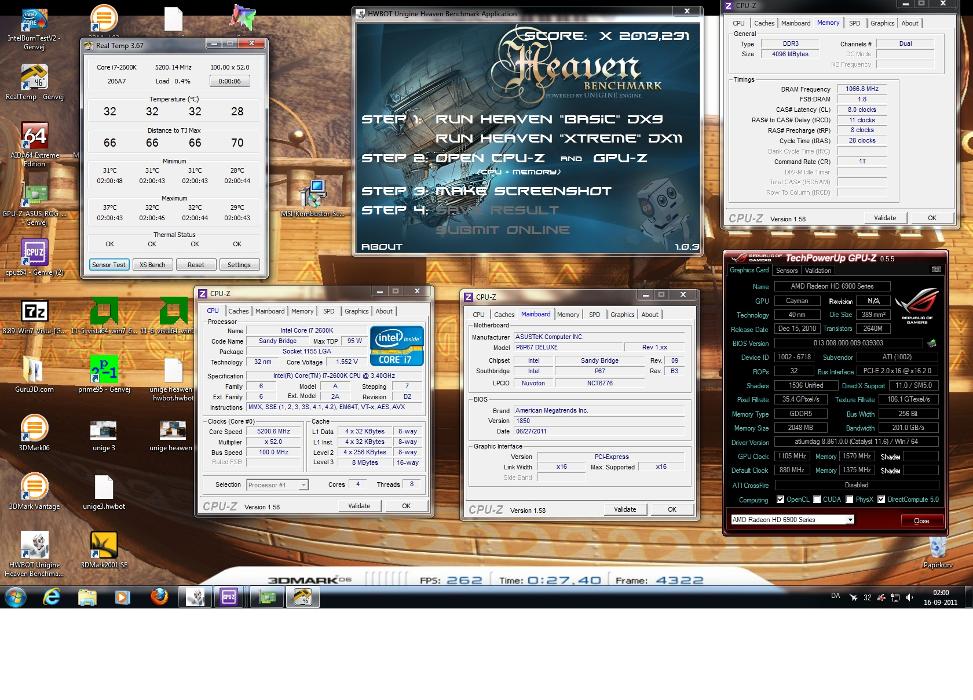Toggle CUDA checkbox in GPU-Z

click(817, 500)
